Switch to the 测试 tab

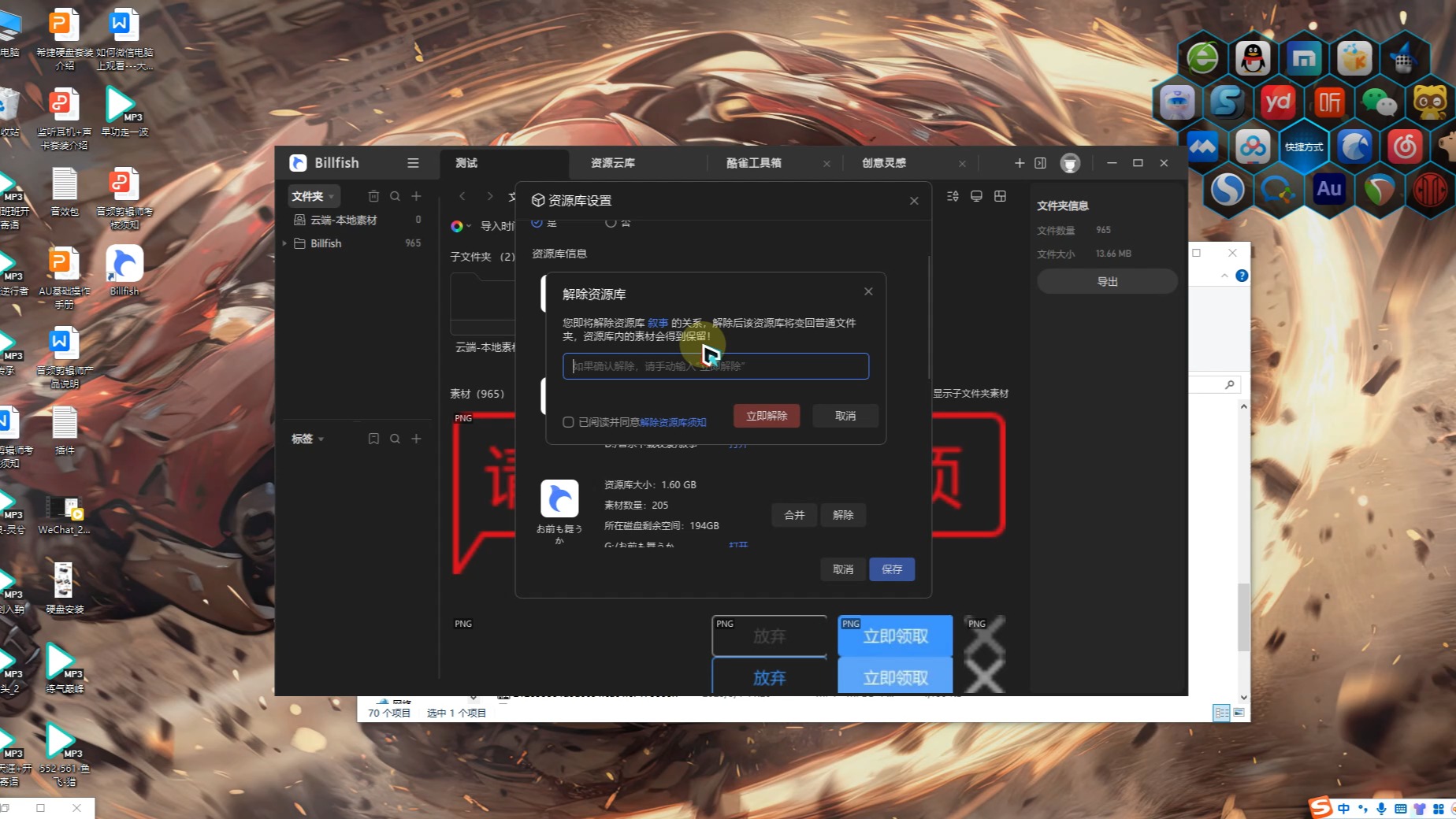[x=504, y=163]
